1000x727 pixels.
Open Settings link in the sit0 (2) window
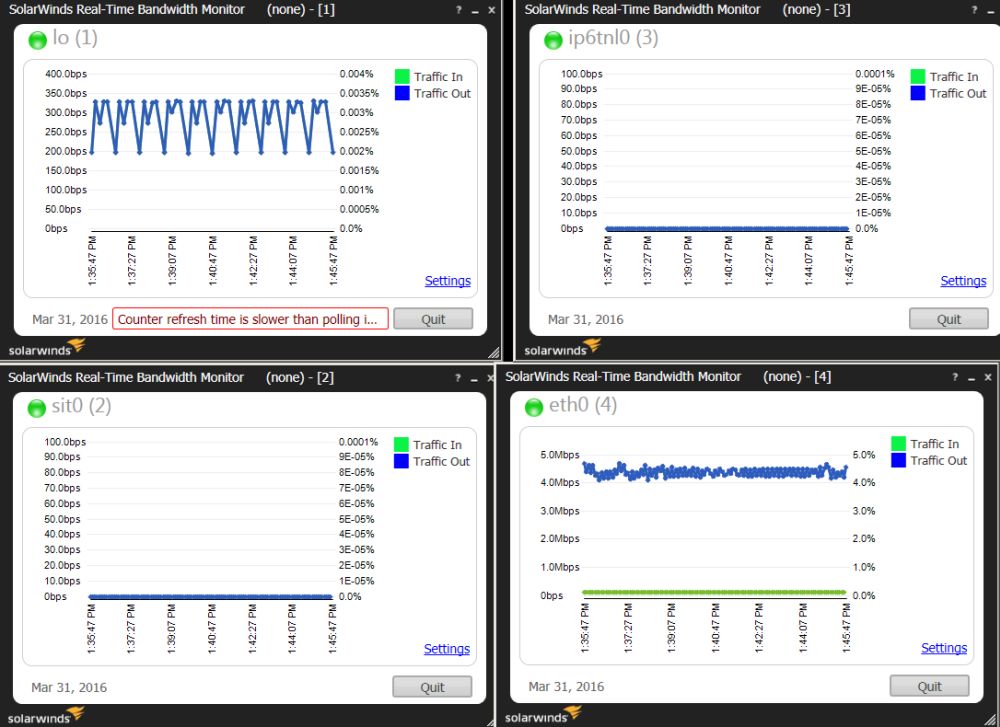447,649
